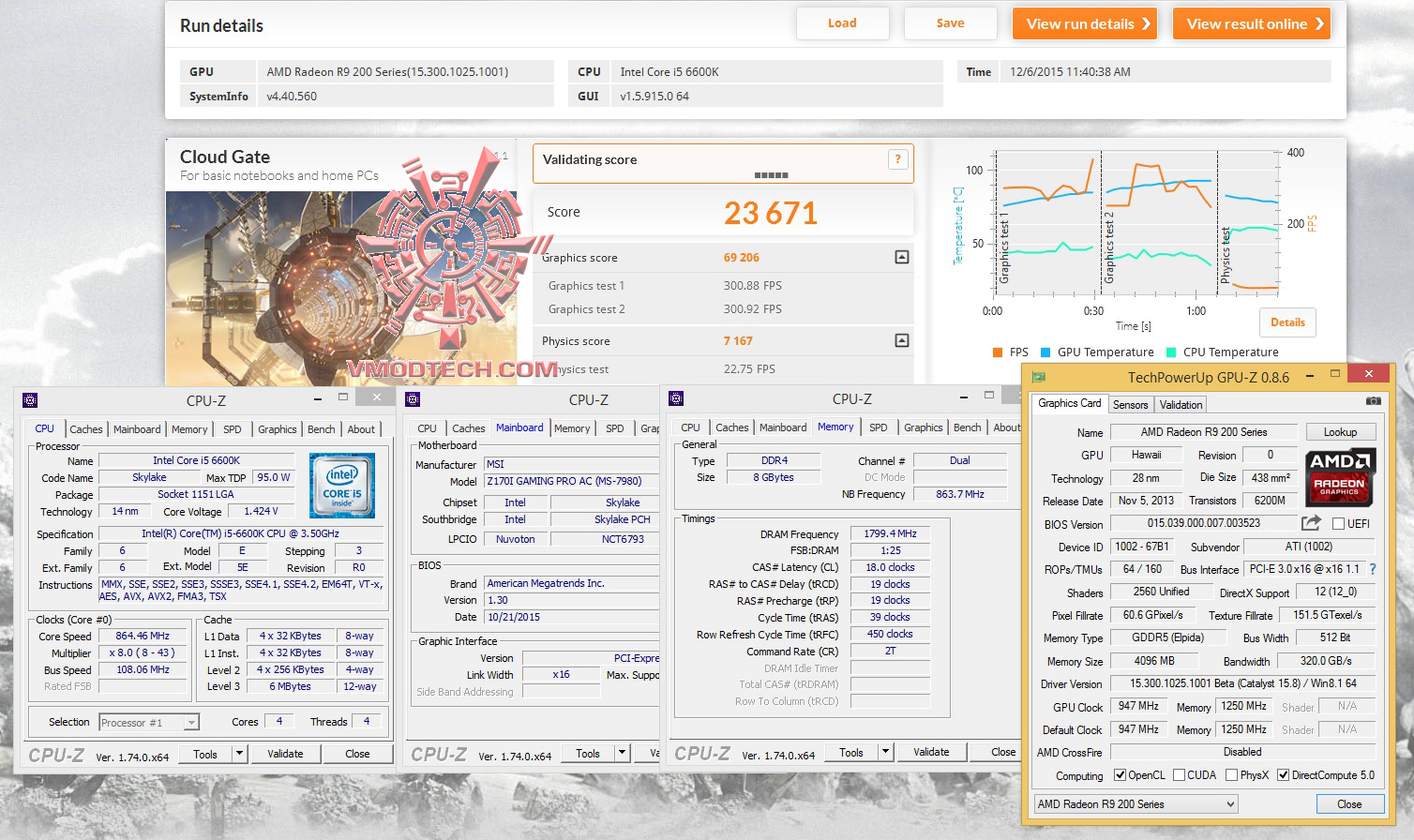The image size is (1414, 840).
Task: Click the app icon of the CPU-Z Memory window
Action: point(676,398)
